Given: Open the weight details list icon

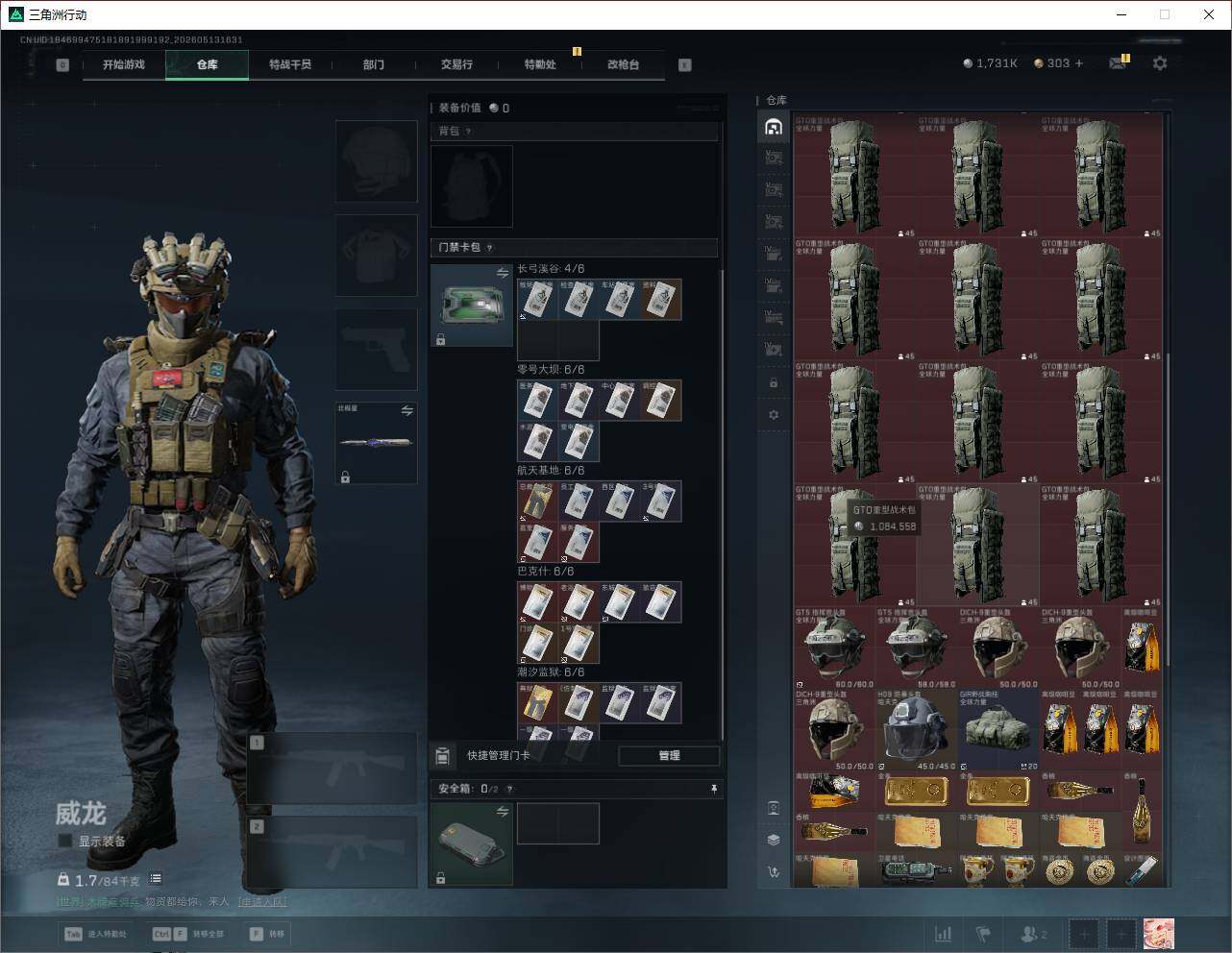Looking at the screenshot, I should [x=156, y=879].
